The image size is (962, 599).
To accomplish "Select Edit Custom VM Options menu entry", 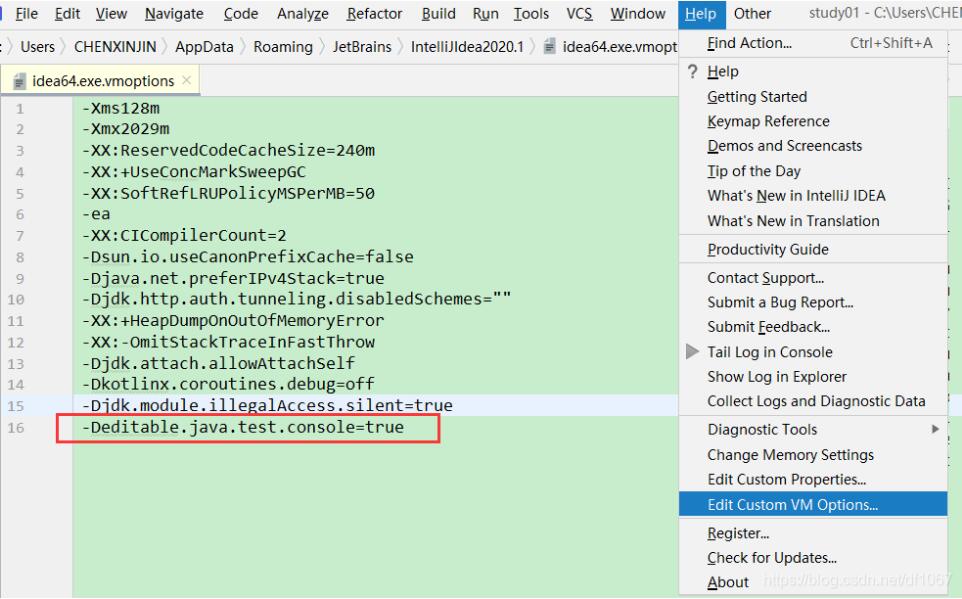I will [x=792, y=505].
